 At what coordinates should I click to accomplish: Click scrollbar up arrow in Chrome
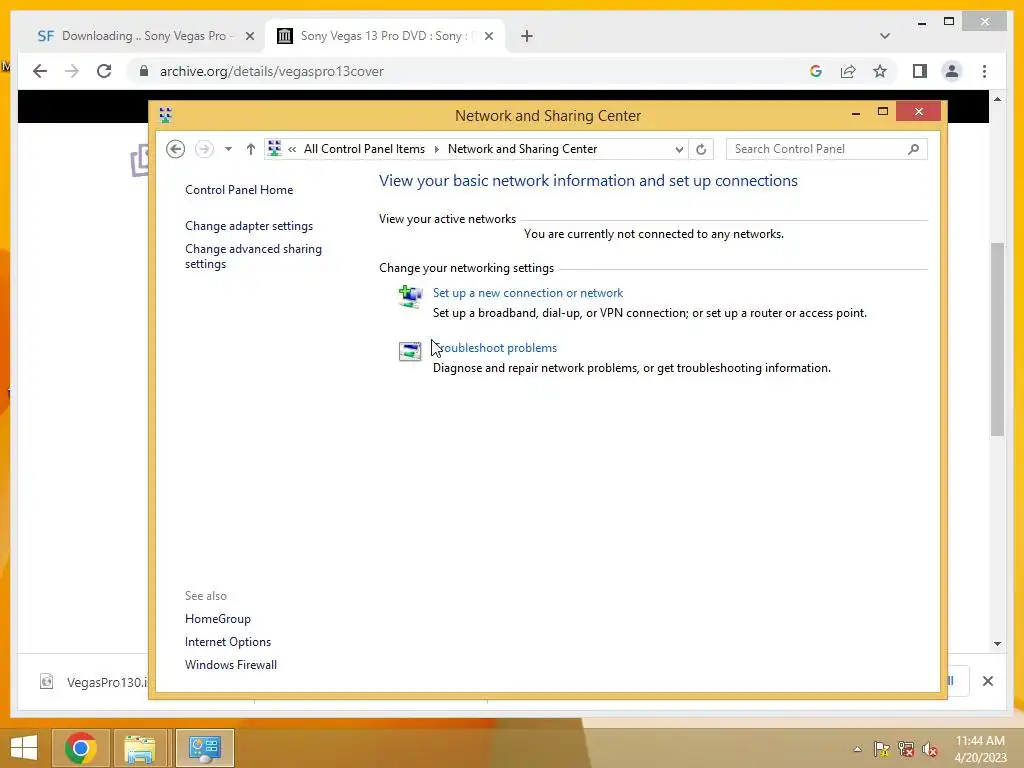click(x=997, y=99)
